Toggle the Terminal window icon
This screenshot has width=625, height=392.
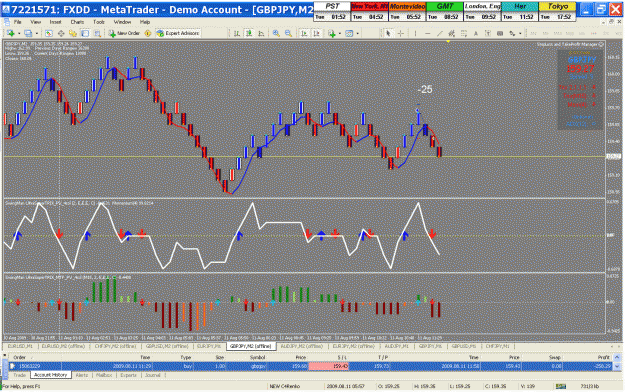tap(85, 33)
